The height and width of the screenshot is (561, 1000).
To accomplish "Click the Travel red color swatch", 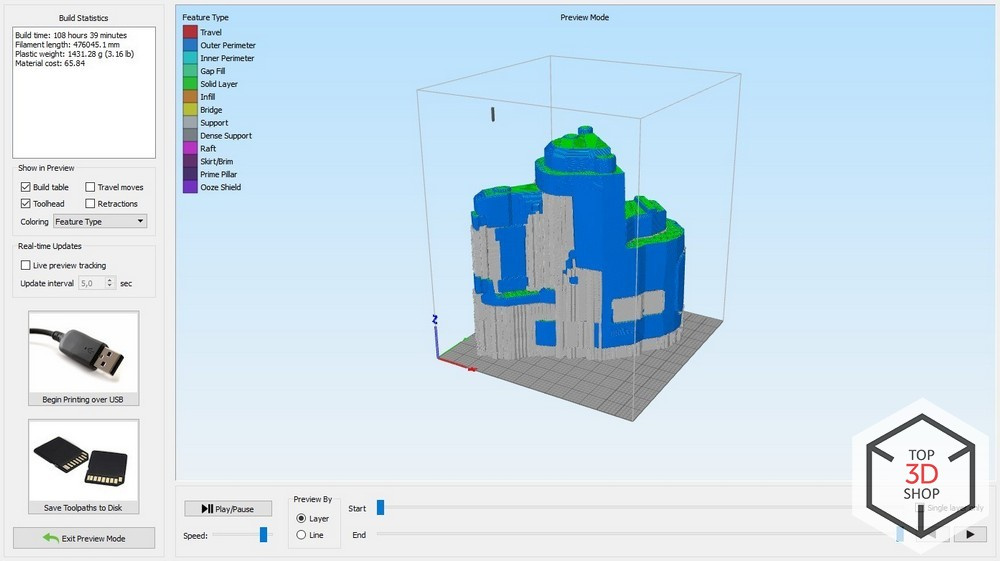I will pyautogui.click(x=190, y=32).
